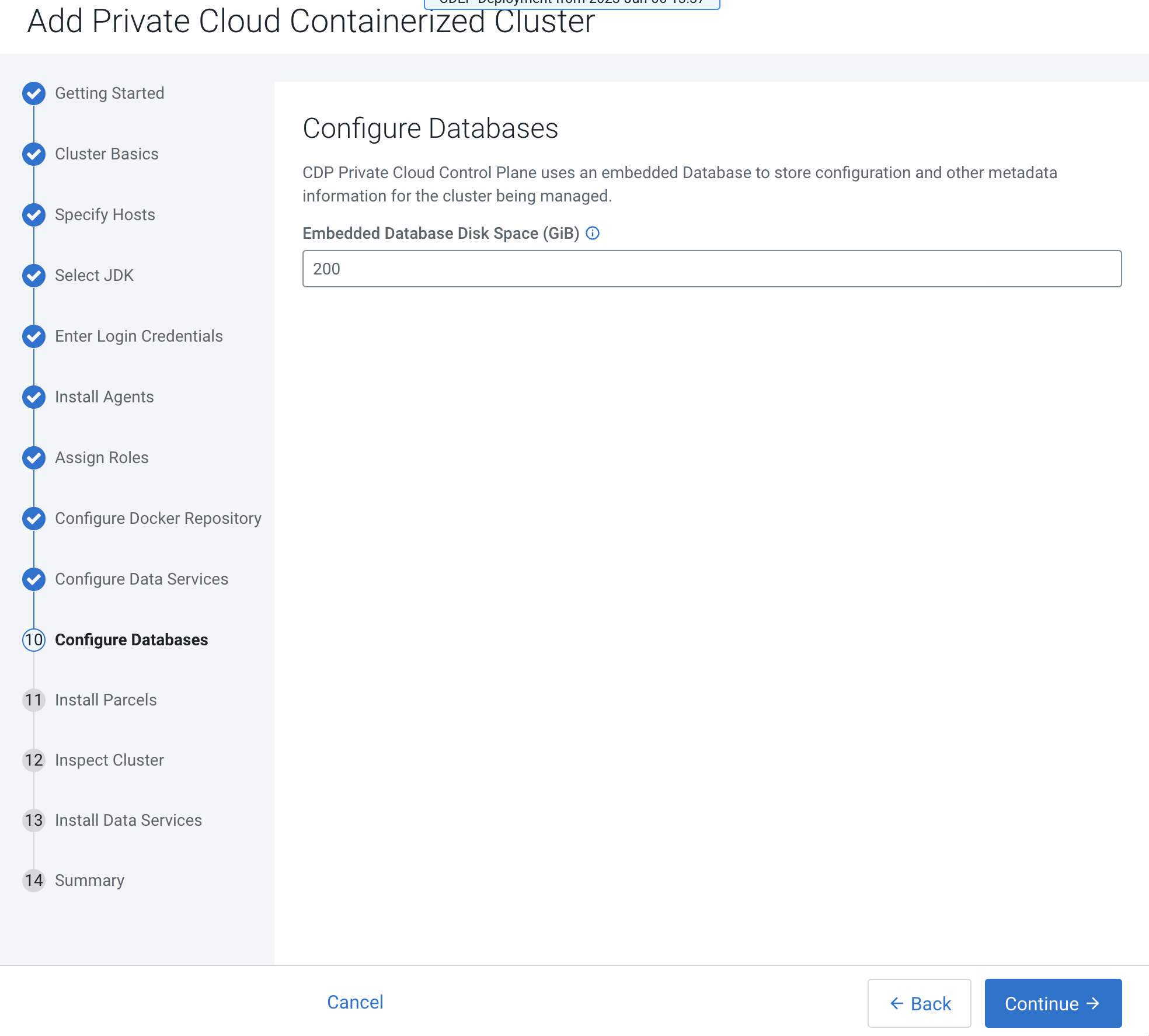Click the Install Agents checkmark icon
The height and width of the screenshot is (1036, 1149).
click(34, 397)
